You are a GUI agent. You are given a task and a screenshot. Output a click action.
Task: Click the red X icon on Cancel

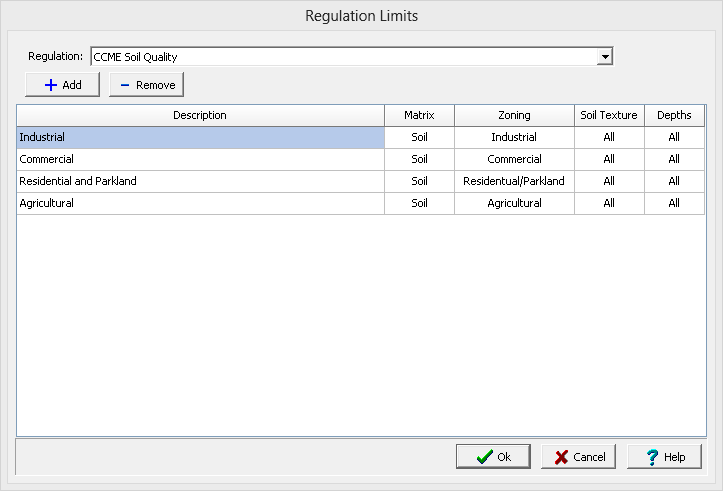pyautogui.click(x=561, y=457)
